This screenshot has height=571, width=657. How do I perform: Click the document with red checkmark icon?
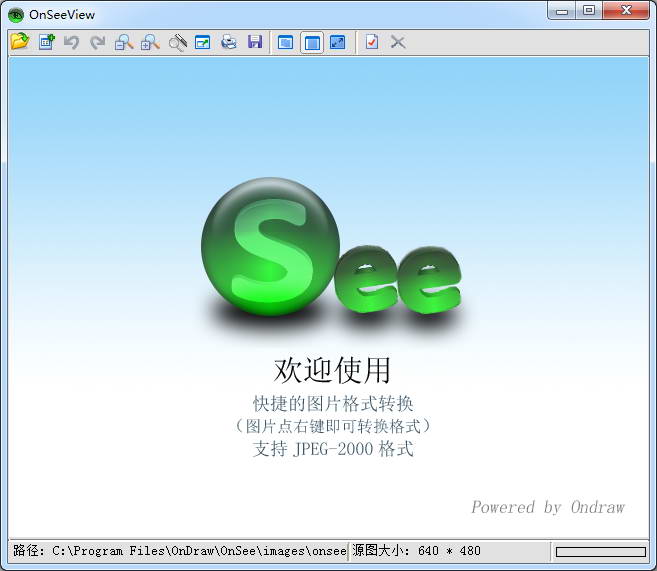point(372,42)
